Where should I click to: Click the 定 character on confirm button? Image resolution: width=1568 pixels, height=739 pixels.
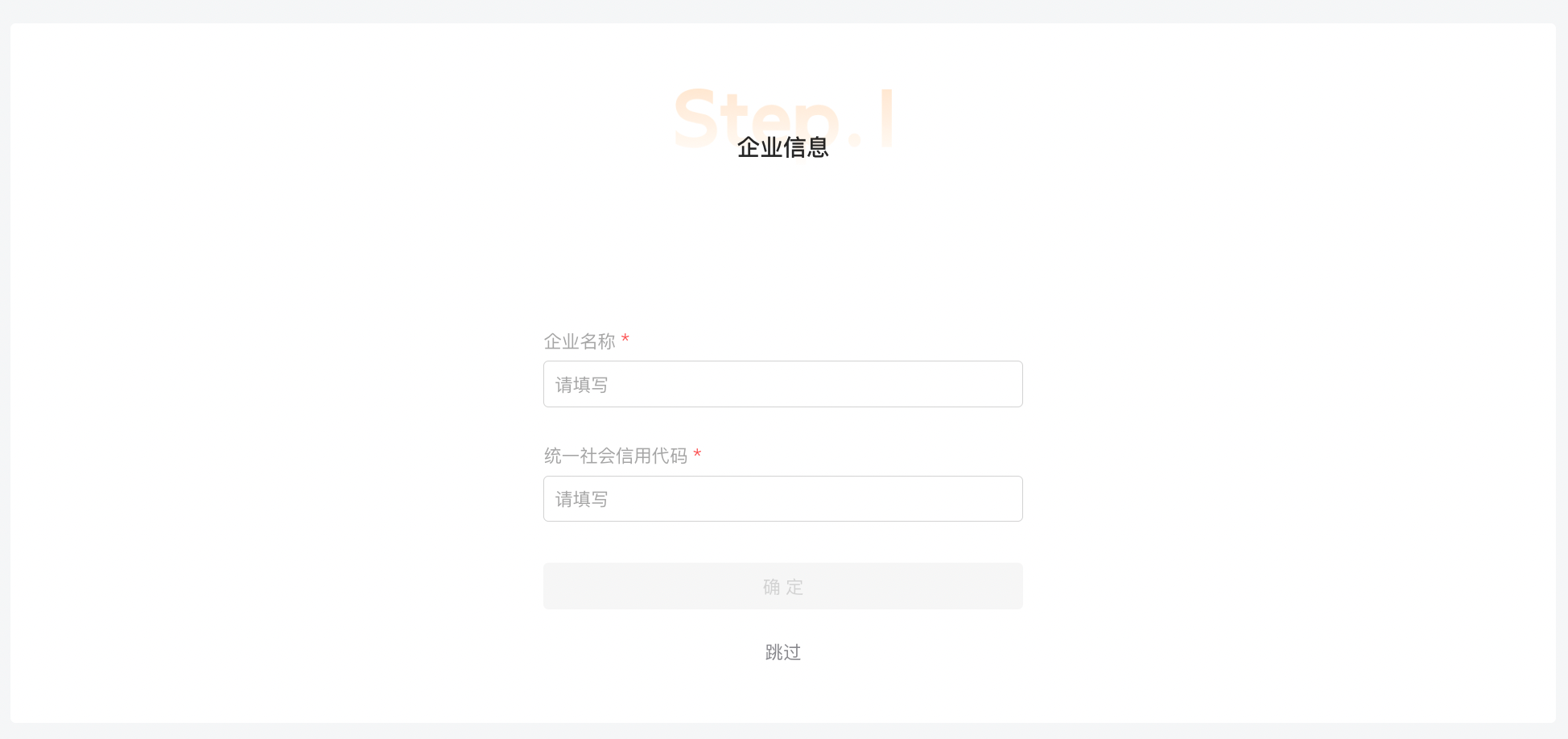(x=795, y=587)
